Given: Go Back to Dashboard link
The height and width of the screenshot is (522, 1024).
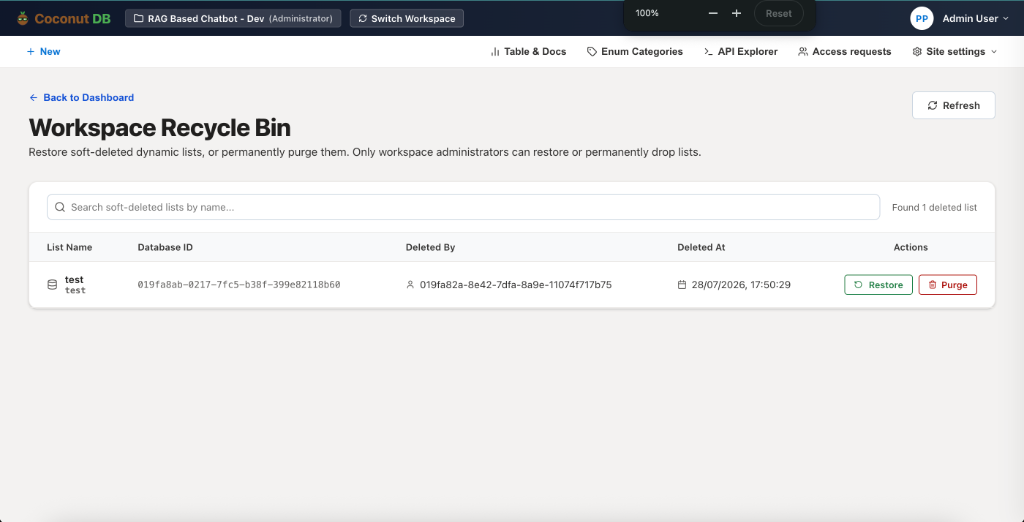Looking at the screenshot, I should (x=82, y=97).
